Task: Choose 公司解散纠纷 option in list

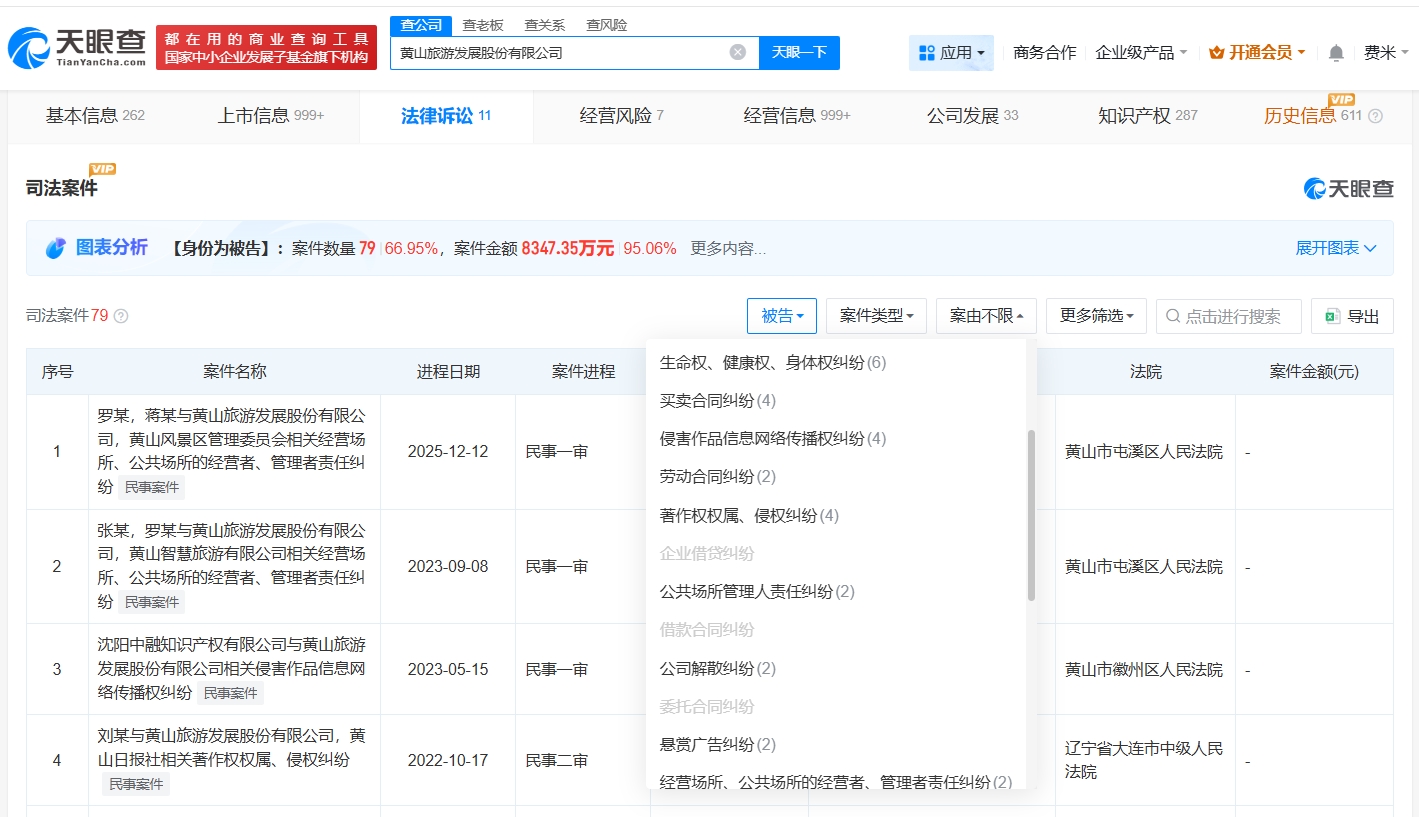Action: [x=717, y=668]
